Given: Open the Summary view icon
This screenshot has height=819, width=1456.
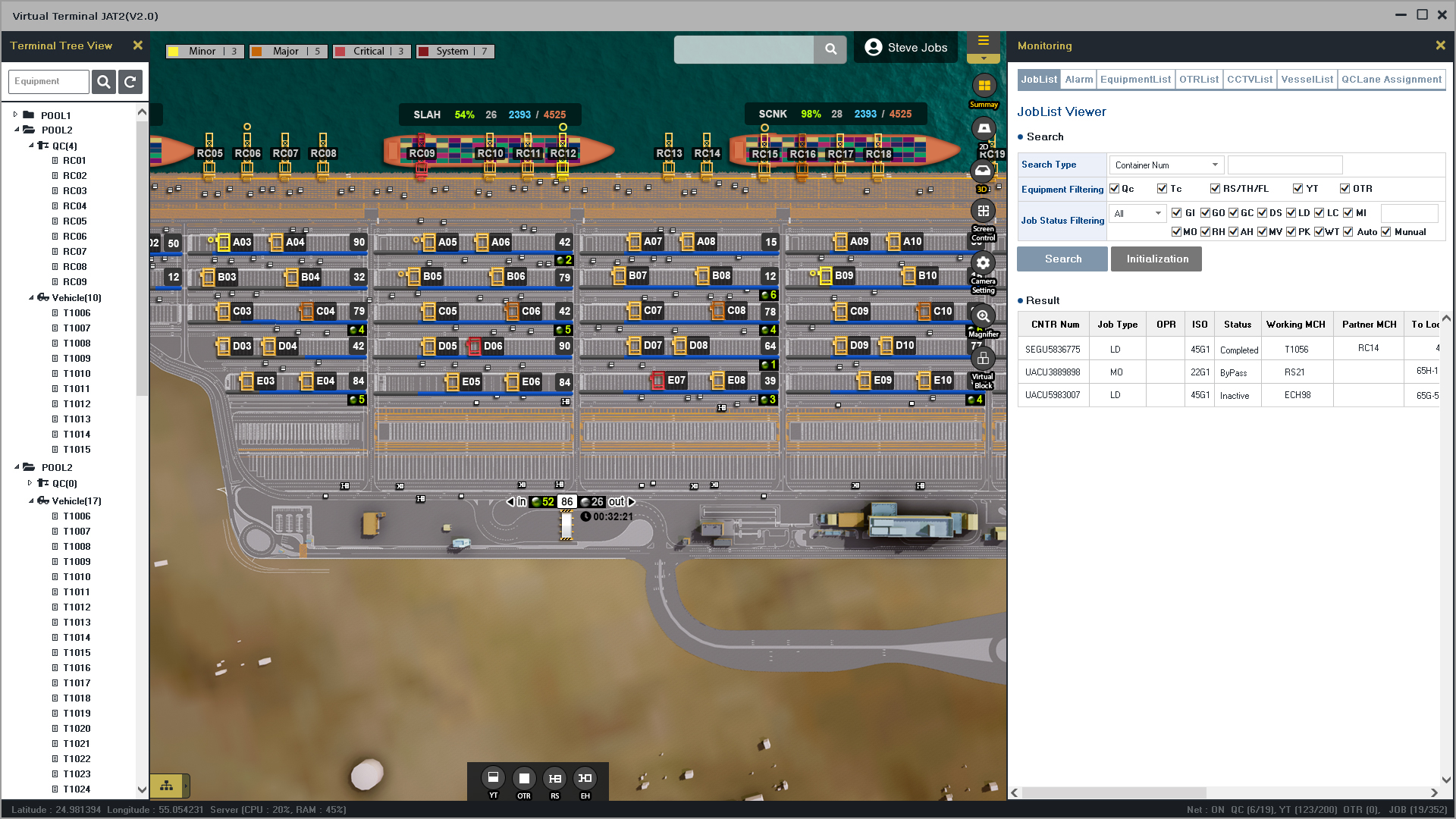Looking at the screenshot, I should click(x=984, y=86).
